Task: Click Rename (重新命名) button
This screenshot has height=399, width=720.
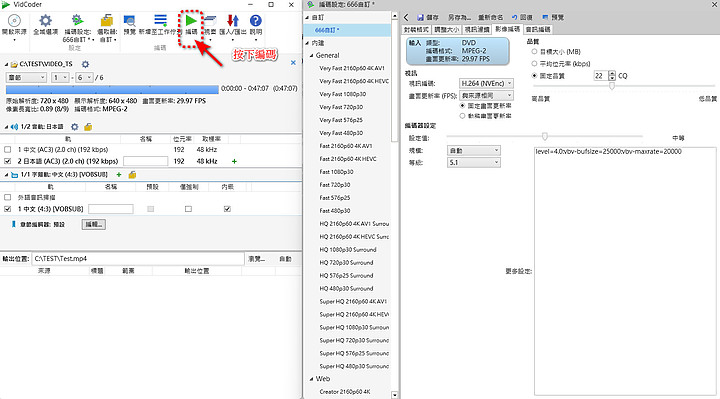Action: pos(490,17)
